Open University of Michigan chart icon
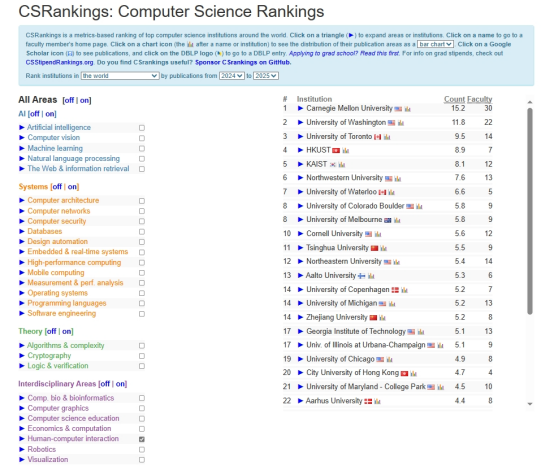The image size is (554, 467). 392,304
